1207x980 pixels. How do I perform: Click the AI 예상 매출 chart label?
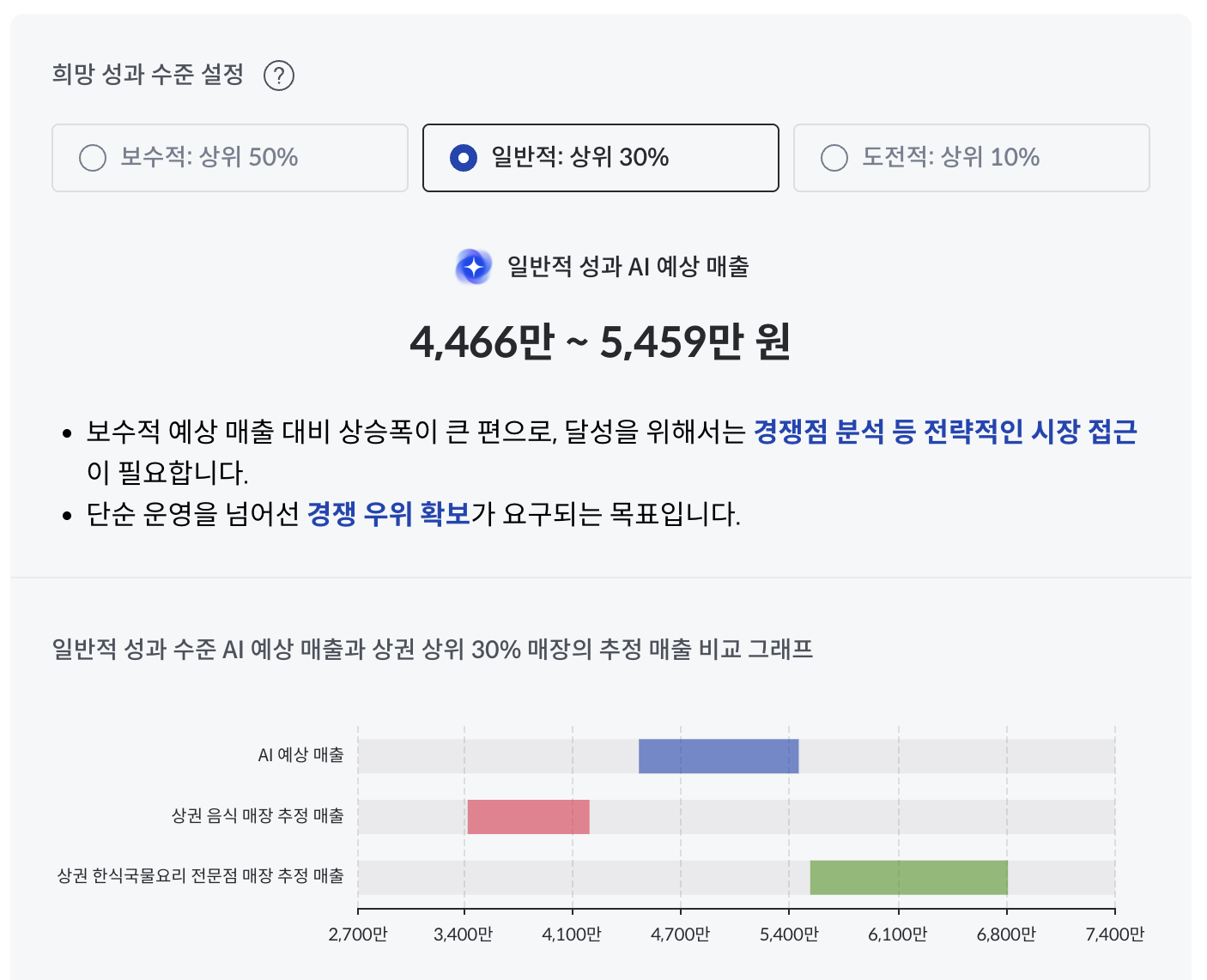pyautogui.click(x=300, y=755)
